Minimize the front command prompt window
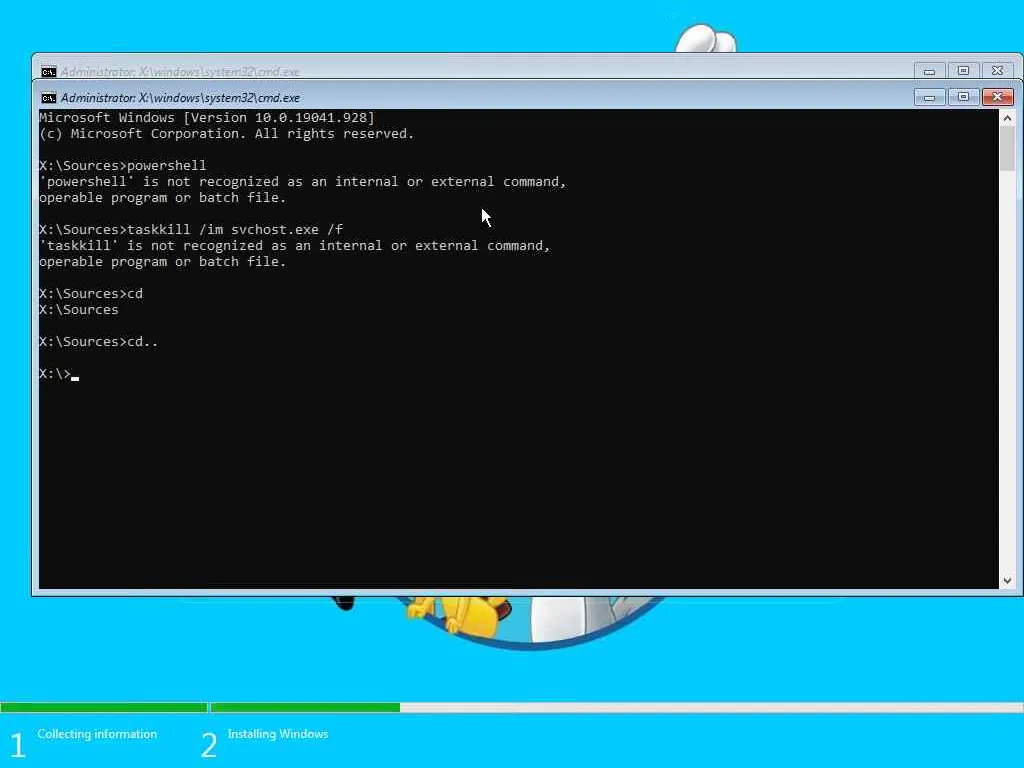Screen dimensions: 1024x768 click(x=929, y=97)
